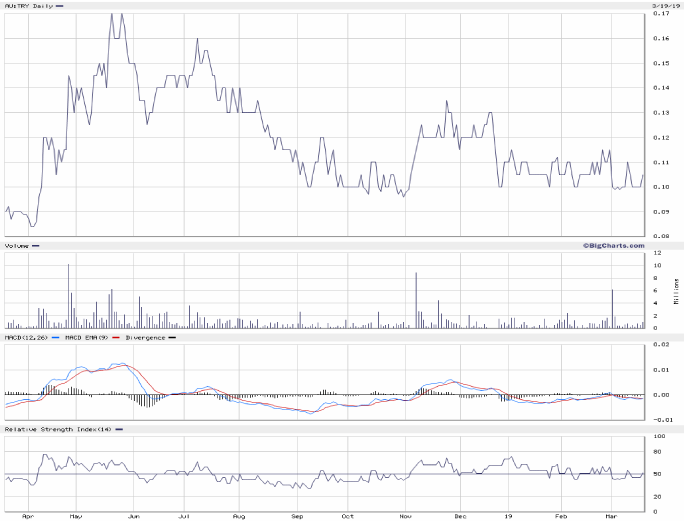Click the AUsTRY Daily legend line marker
The width and height of the screenshot is (684, 521).
click(x=59, y=6)
